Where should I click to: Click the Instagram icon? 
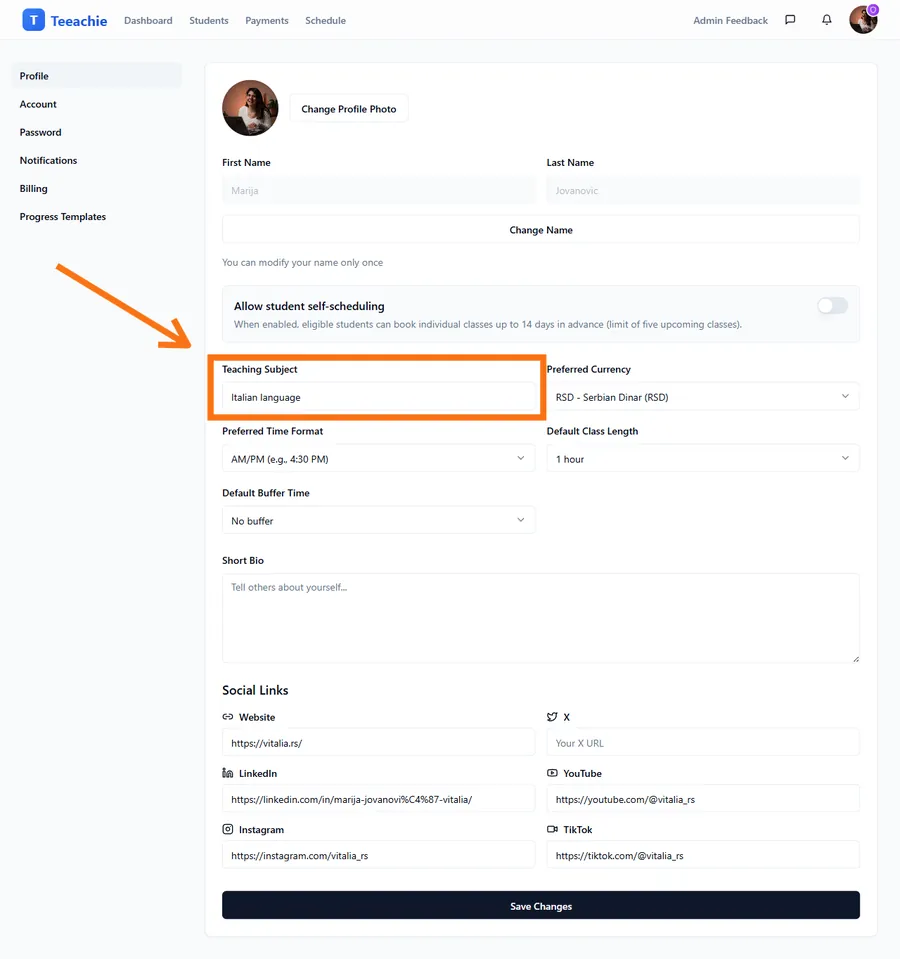point(227,829)
